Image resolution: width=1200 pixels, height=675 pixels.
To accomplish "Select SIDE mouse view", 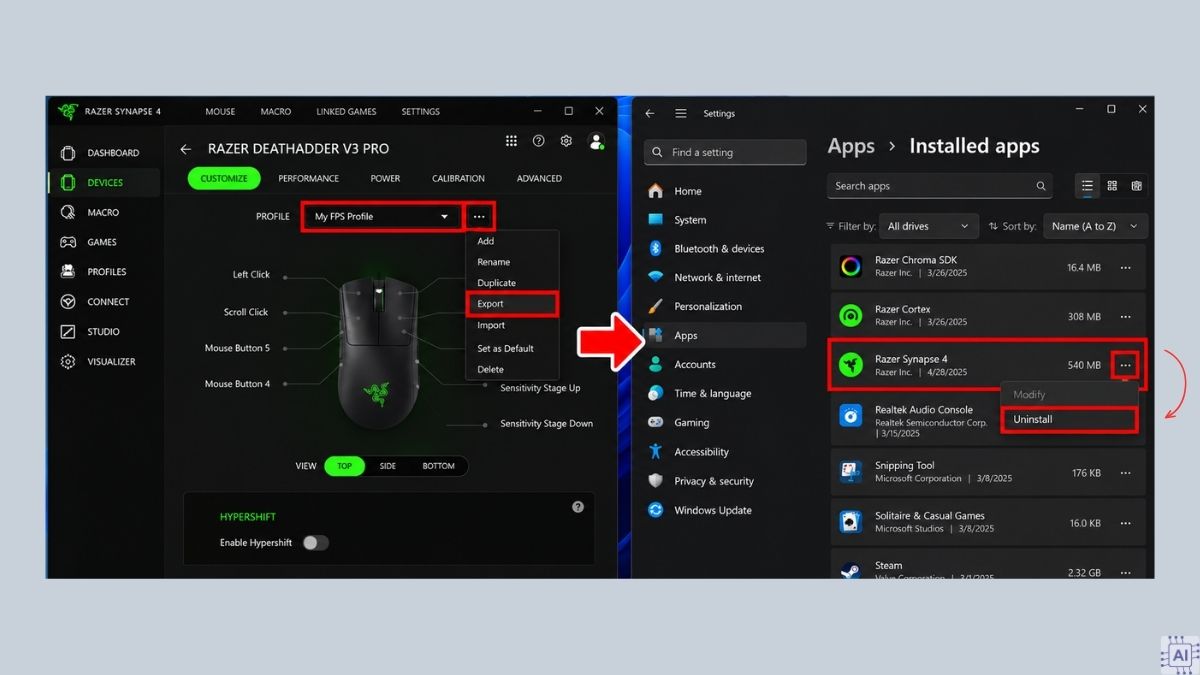I will (387, 466).
